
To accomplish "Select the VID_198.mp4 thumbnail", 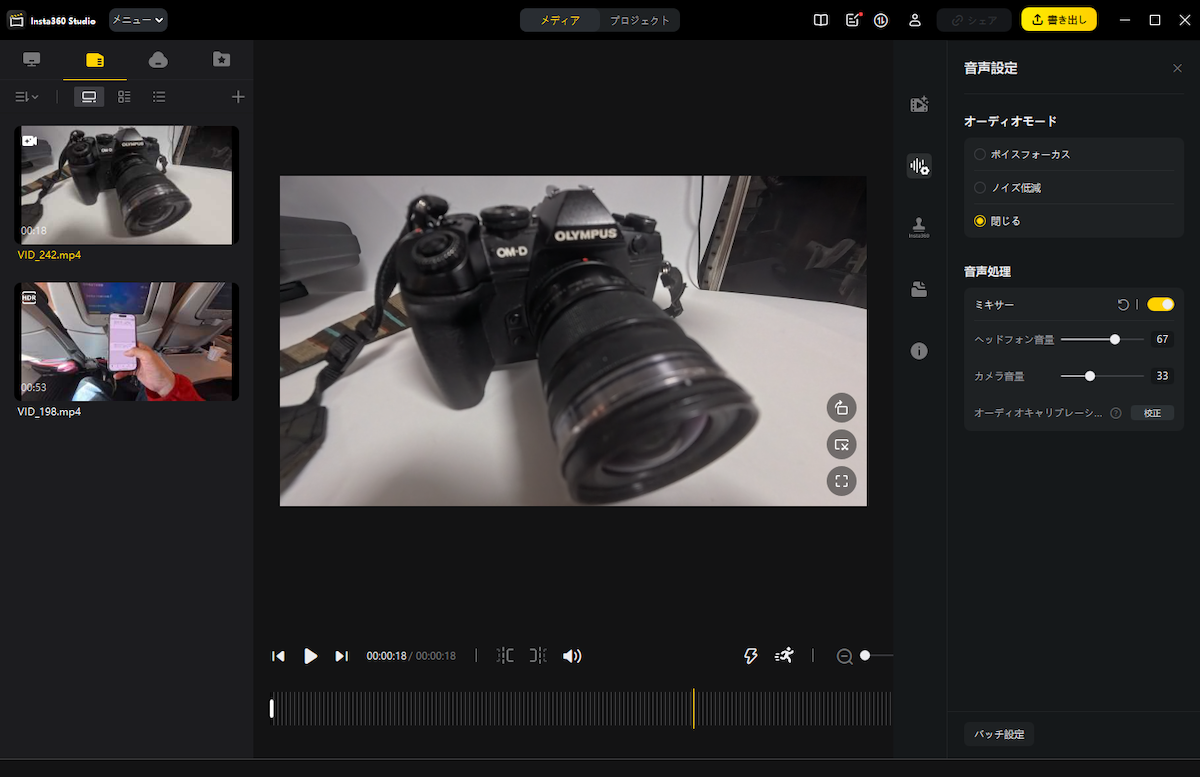I will coord(126,342).
